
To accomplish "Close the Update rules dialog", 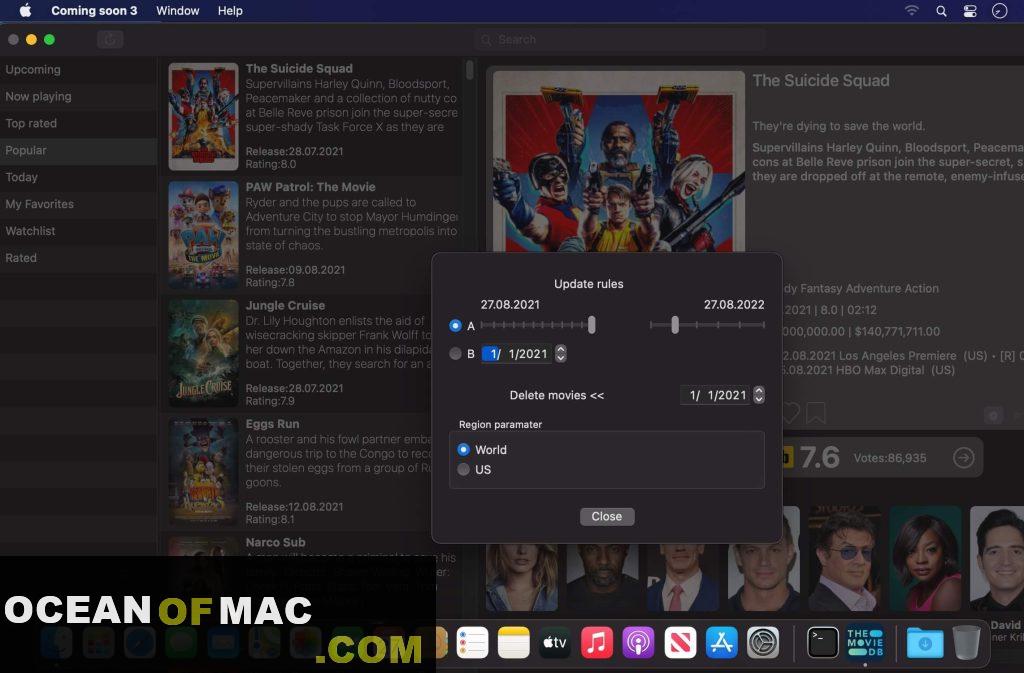I will pos(607,516).
